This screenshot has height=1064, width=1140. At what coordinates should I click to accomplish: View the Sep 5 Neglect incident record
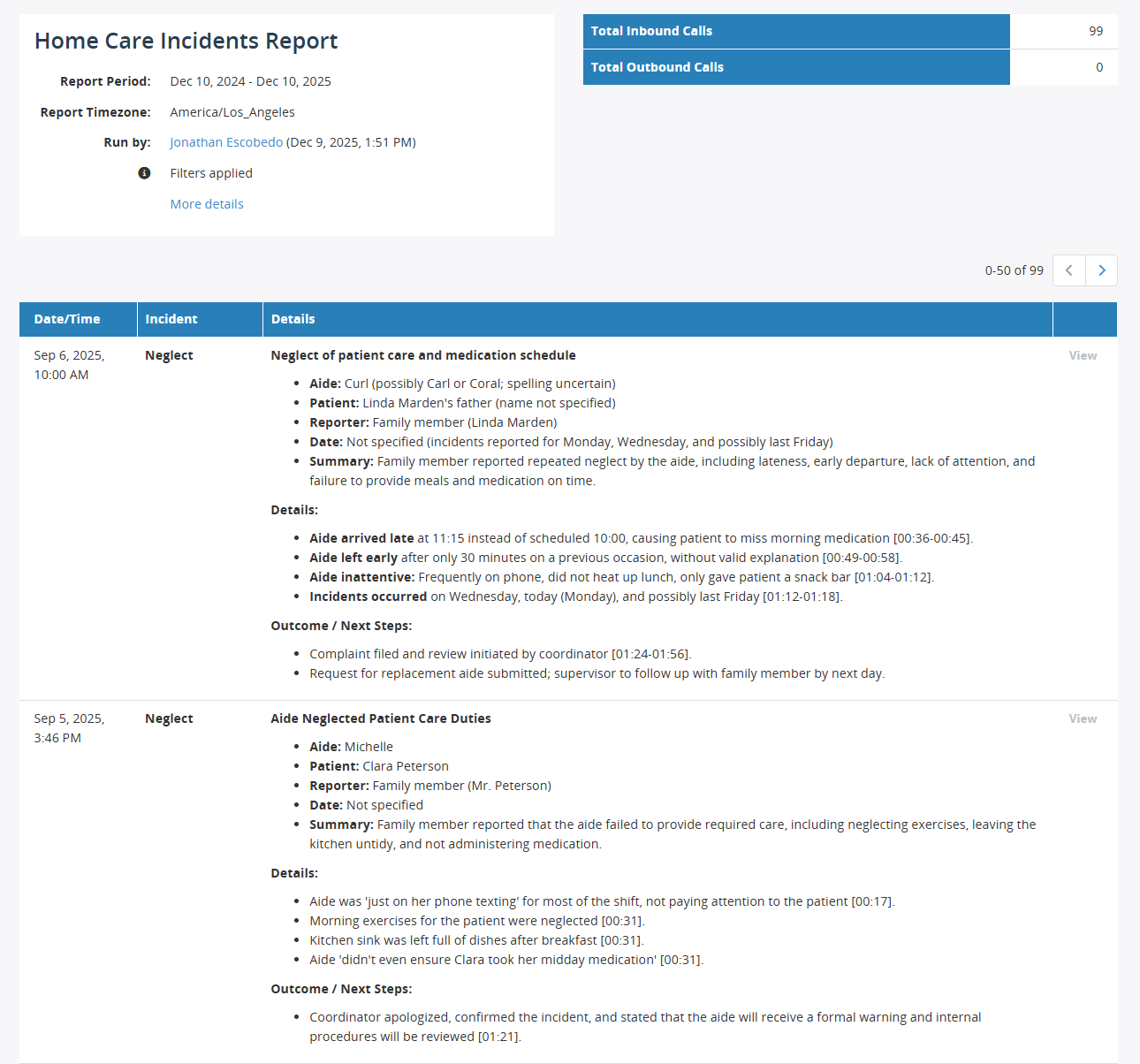[x=1082, y=718]
